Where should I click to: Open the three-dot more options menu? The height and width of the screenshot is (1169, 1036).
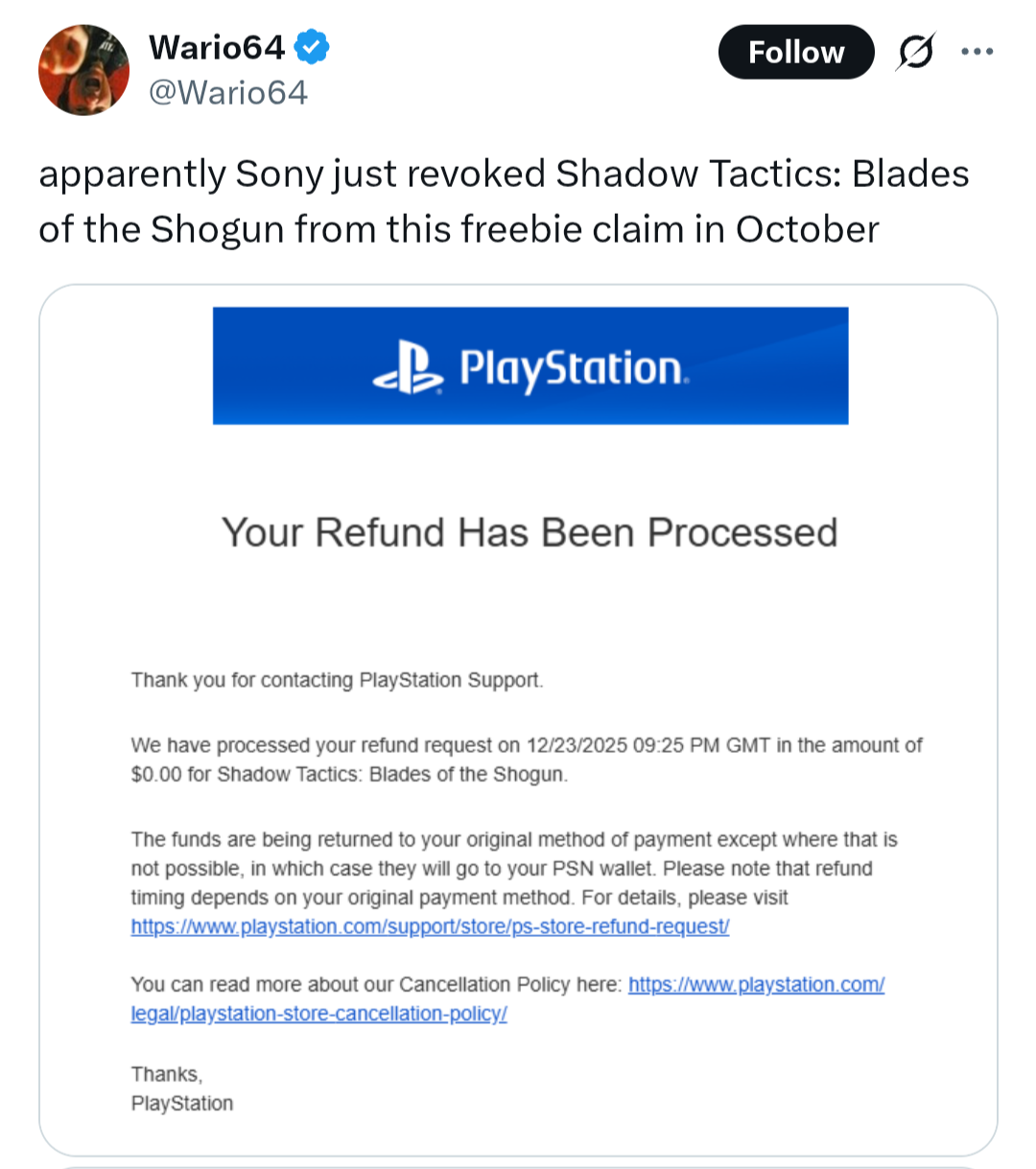point(977,52)
